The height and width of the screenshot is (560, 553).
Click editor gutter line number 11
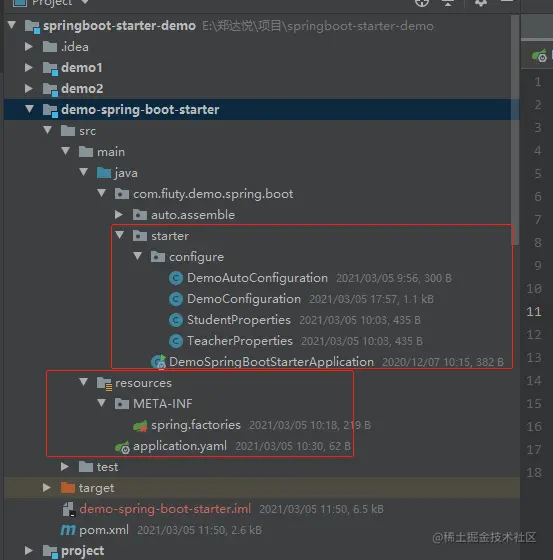pos(534,312)
